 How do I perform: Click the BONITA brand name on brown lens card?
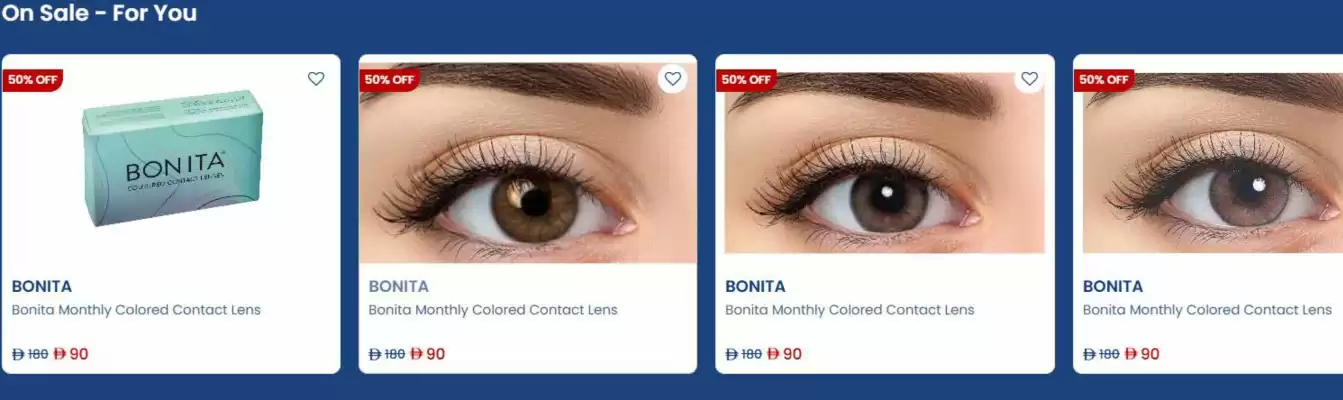point(399,286)
